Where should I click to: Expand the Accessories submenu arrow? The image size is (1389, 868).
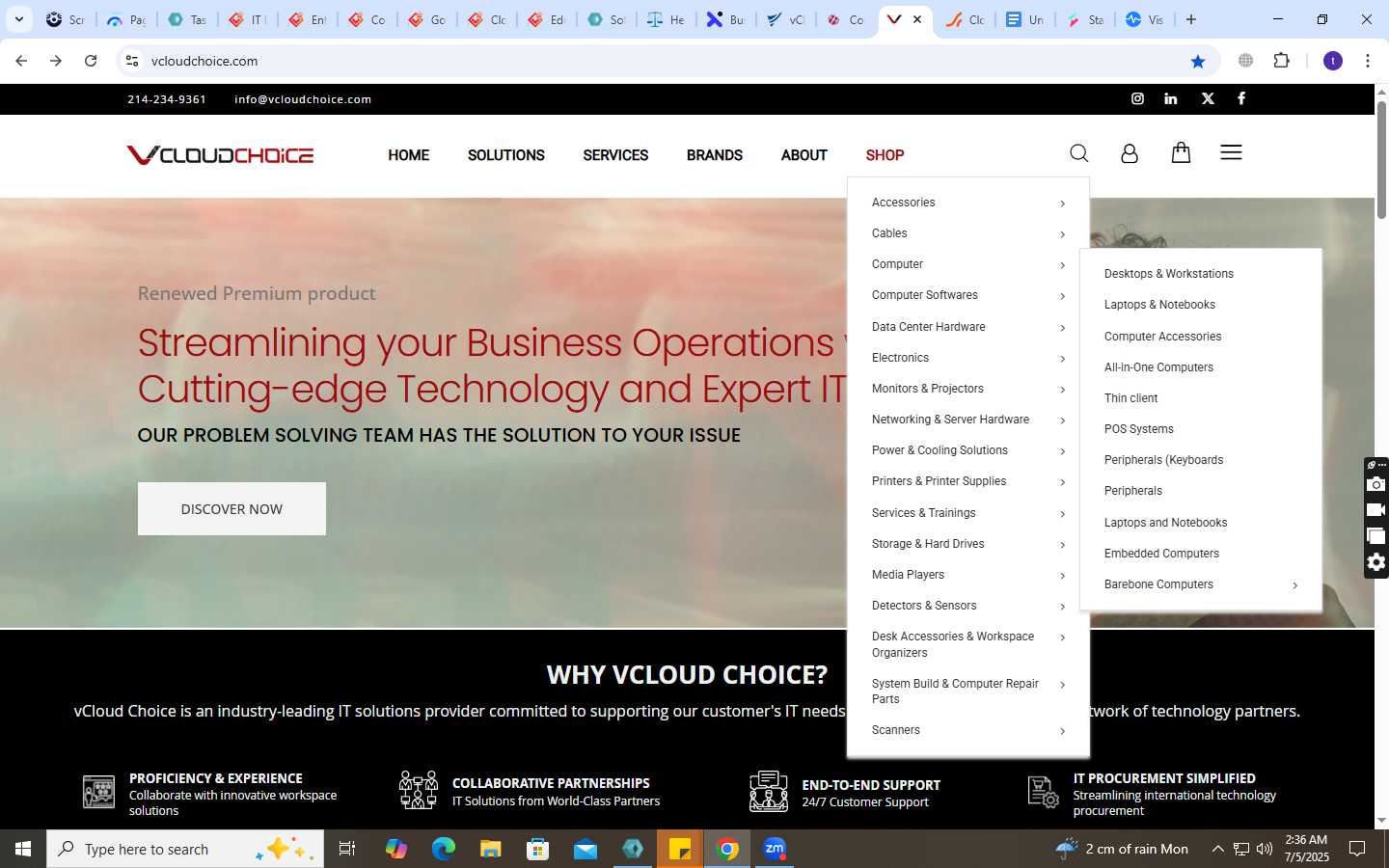[1062, 203]
